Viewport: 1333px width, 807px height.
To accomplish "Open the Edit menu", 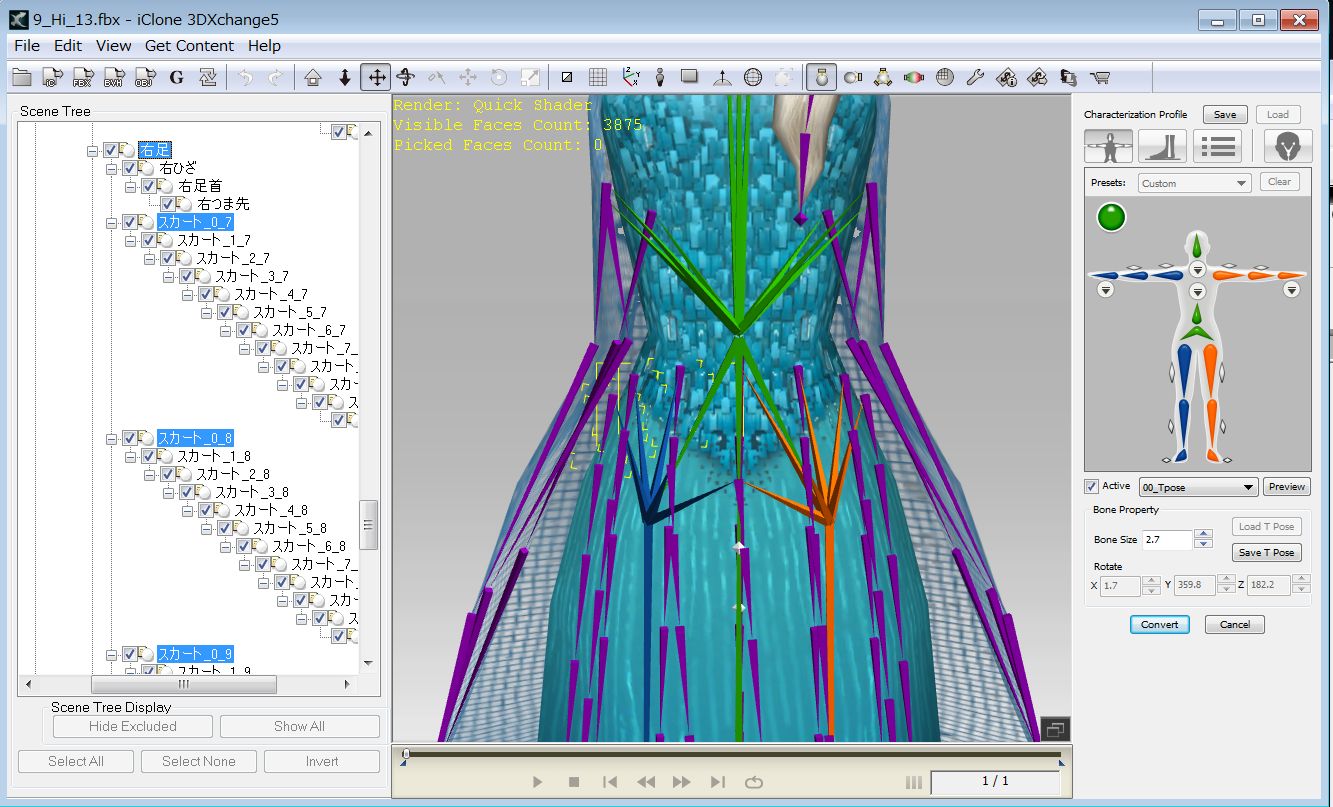I will click(68, 45).
